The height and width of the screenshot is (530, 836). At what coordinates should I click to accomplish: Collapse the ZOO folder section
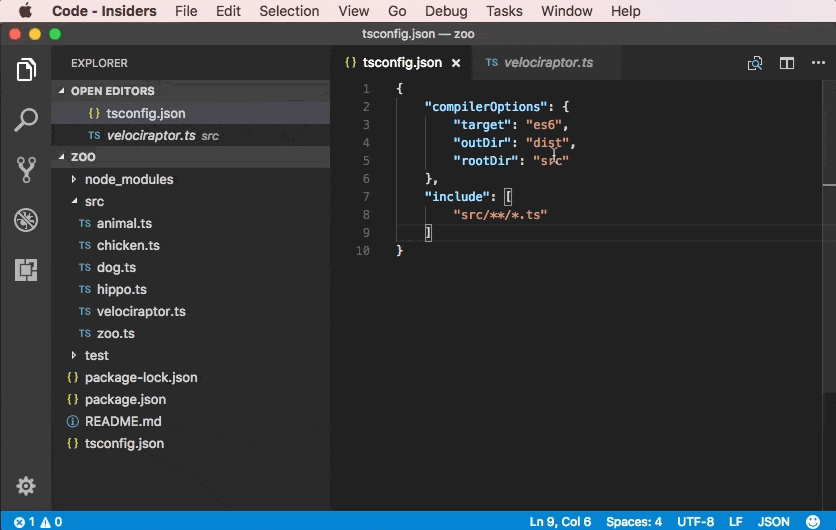pos(62,156)
